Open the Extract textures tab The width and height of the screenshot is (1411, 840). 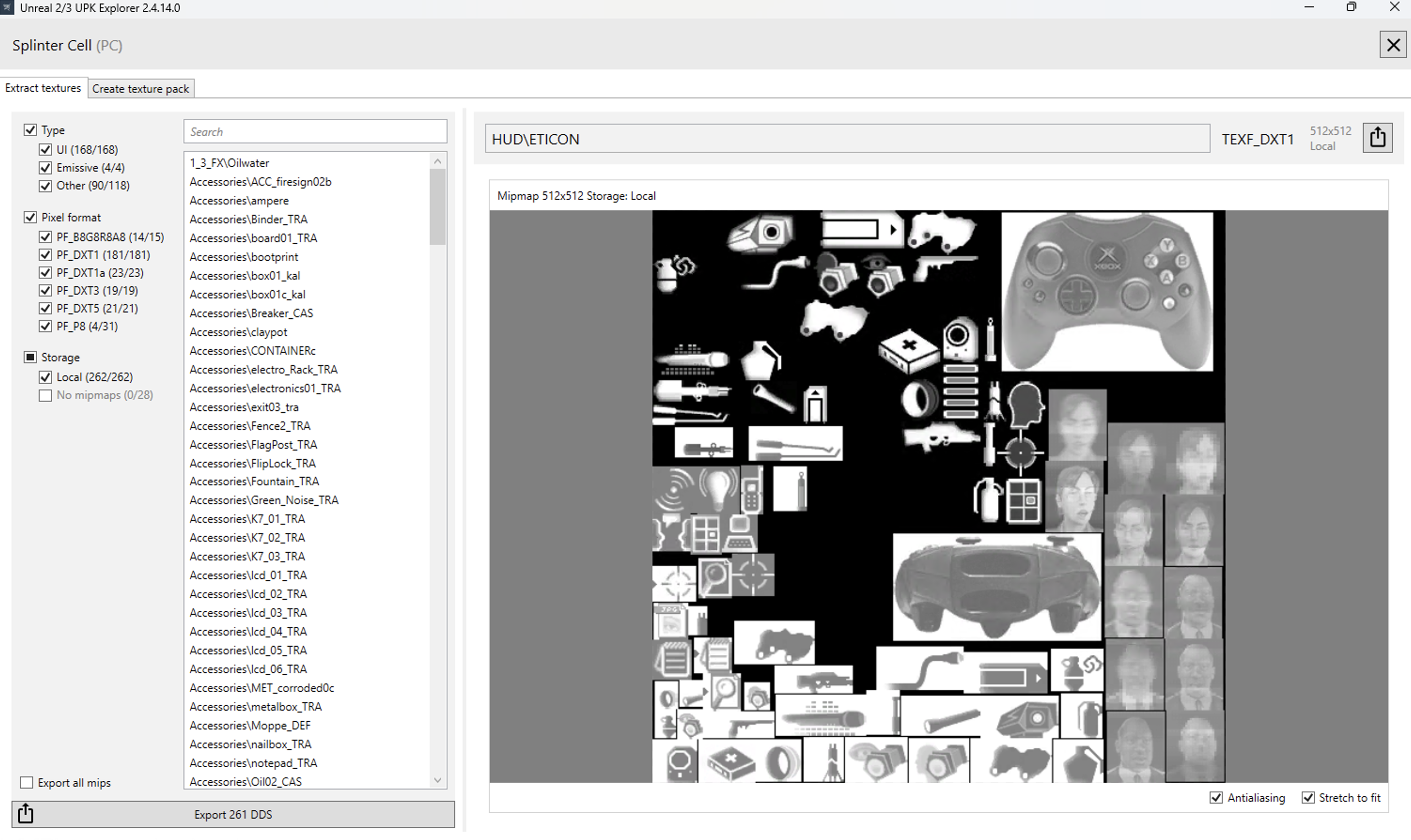click(x=43, y=88)
